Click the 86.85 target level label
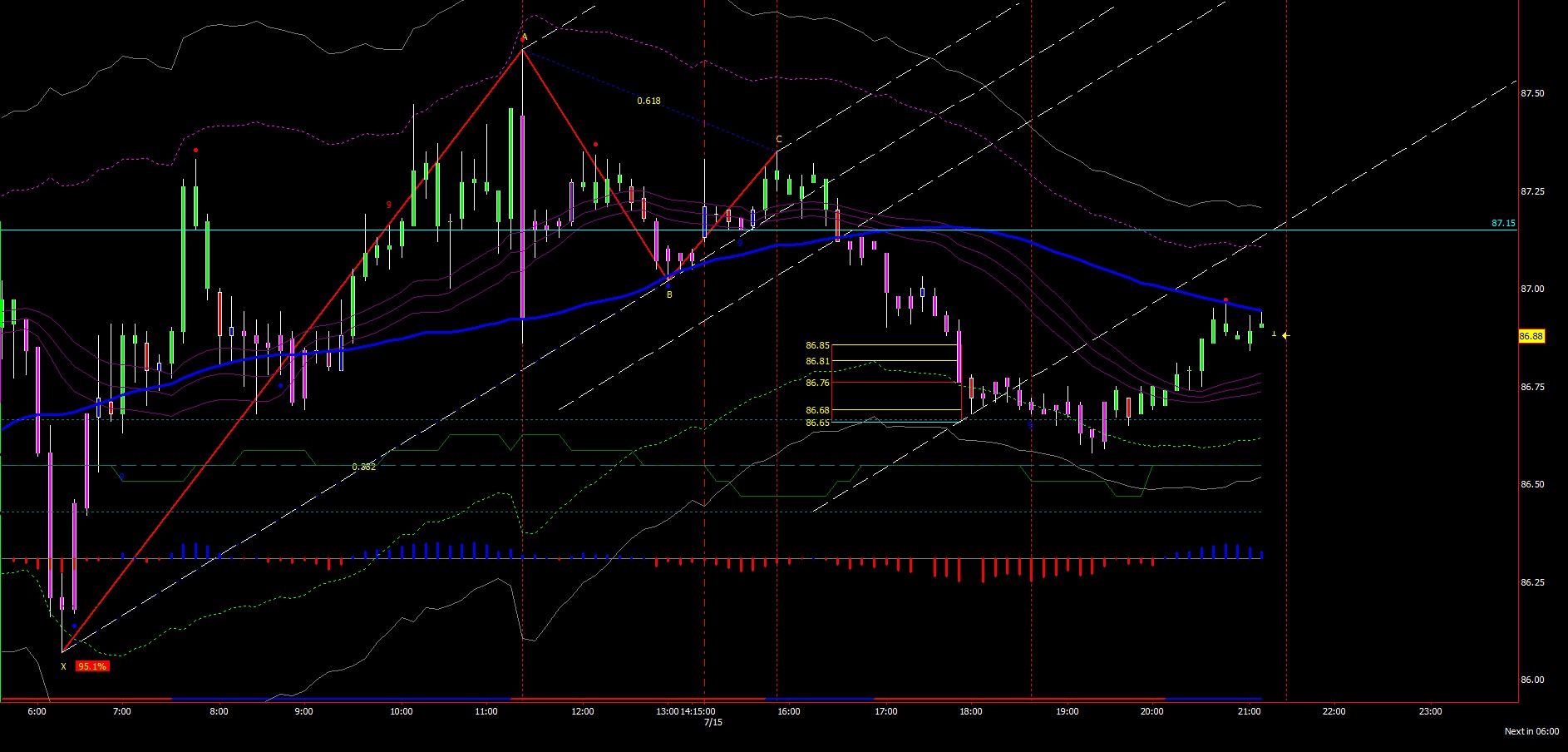This screenshot has height=752, width=1568. click(817, 345)
